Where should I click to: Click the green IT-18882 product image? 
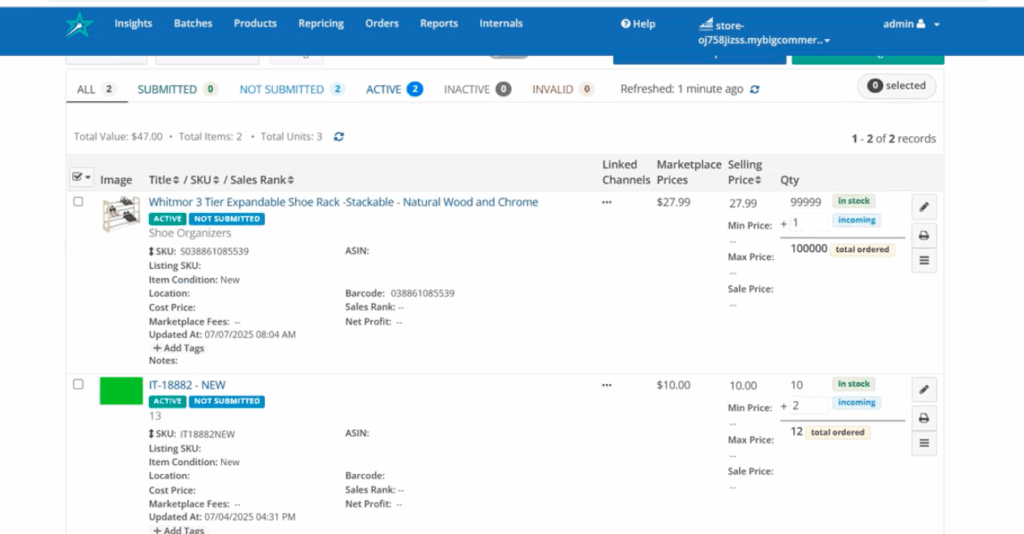pos(121,391)
